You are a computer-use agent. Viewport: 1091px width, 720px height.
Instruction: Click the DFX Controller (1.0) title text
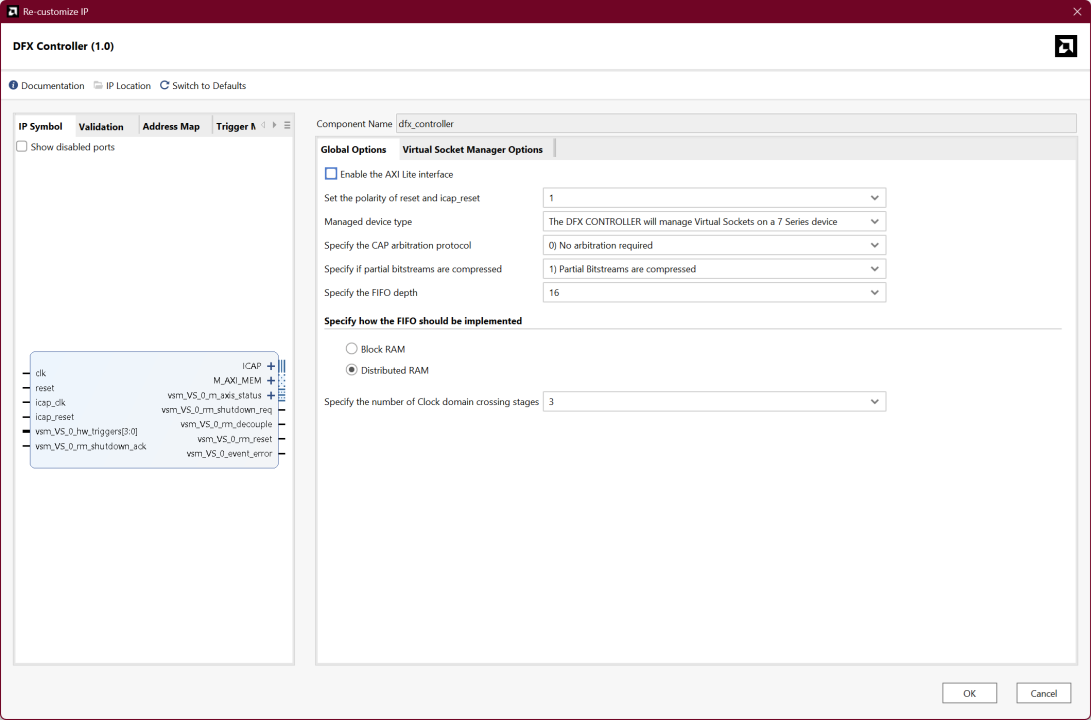63,46
